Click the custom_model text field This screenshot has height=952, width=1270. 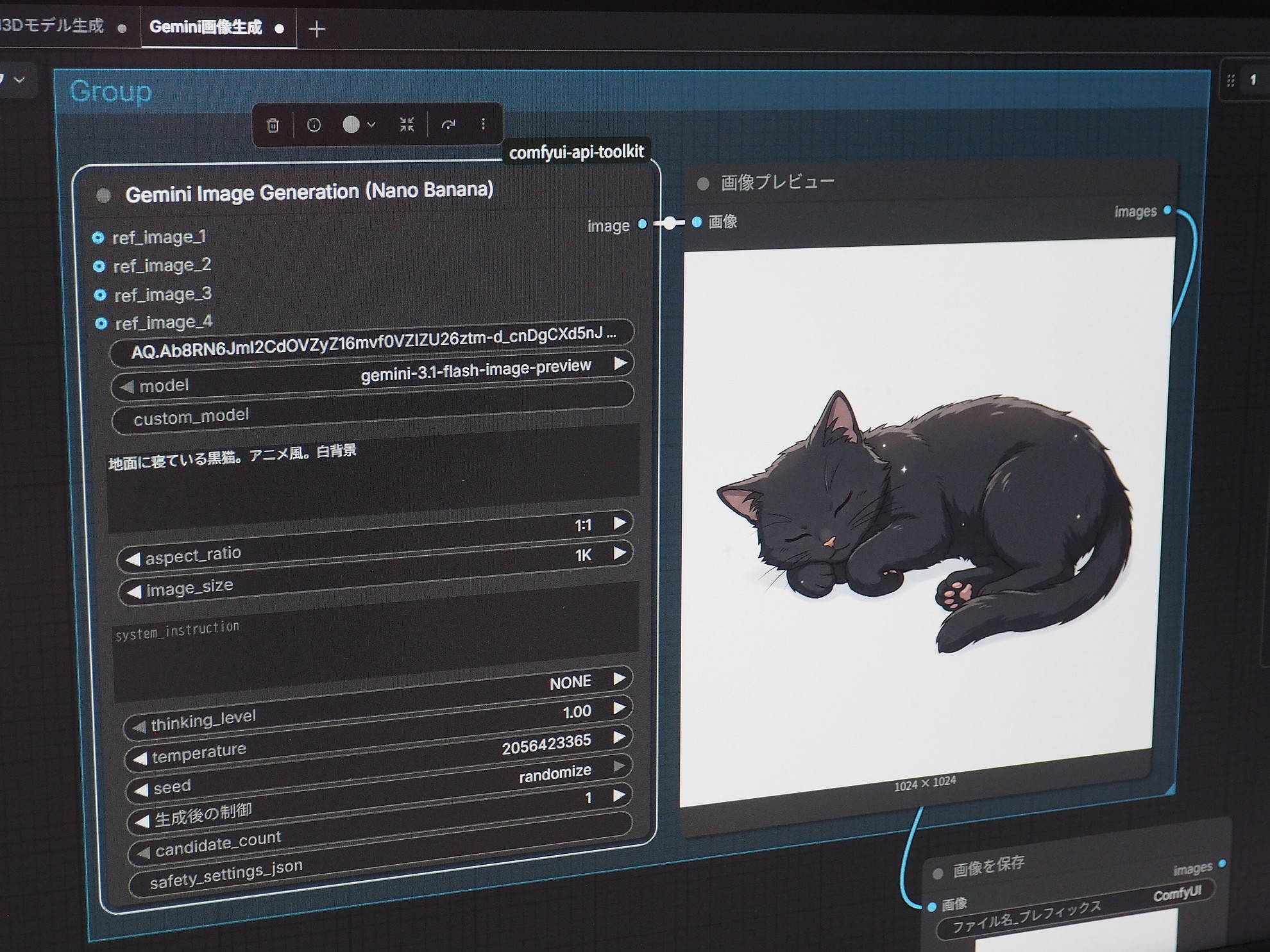373,408
